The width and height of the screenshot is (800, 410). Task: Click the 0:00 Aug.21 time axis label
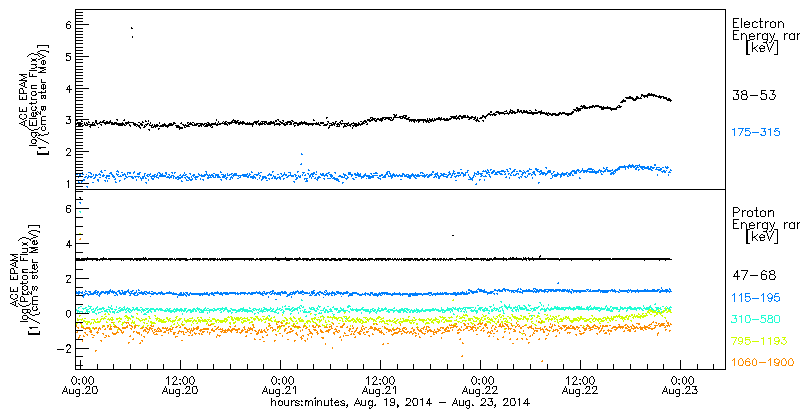pos(282,385)
